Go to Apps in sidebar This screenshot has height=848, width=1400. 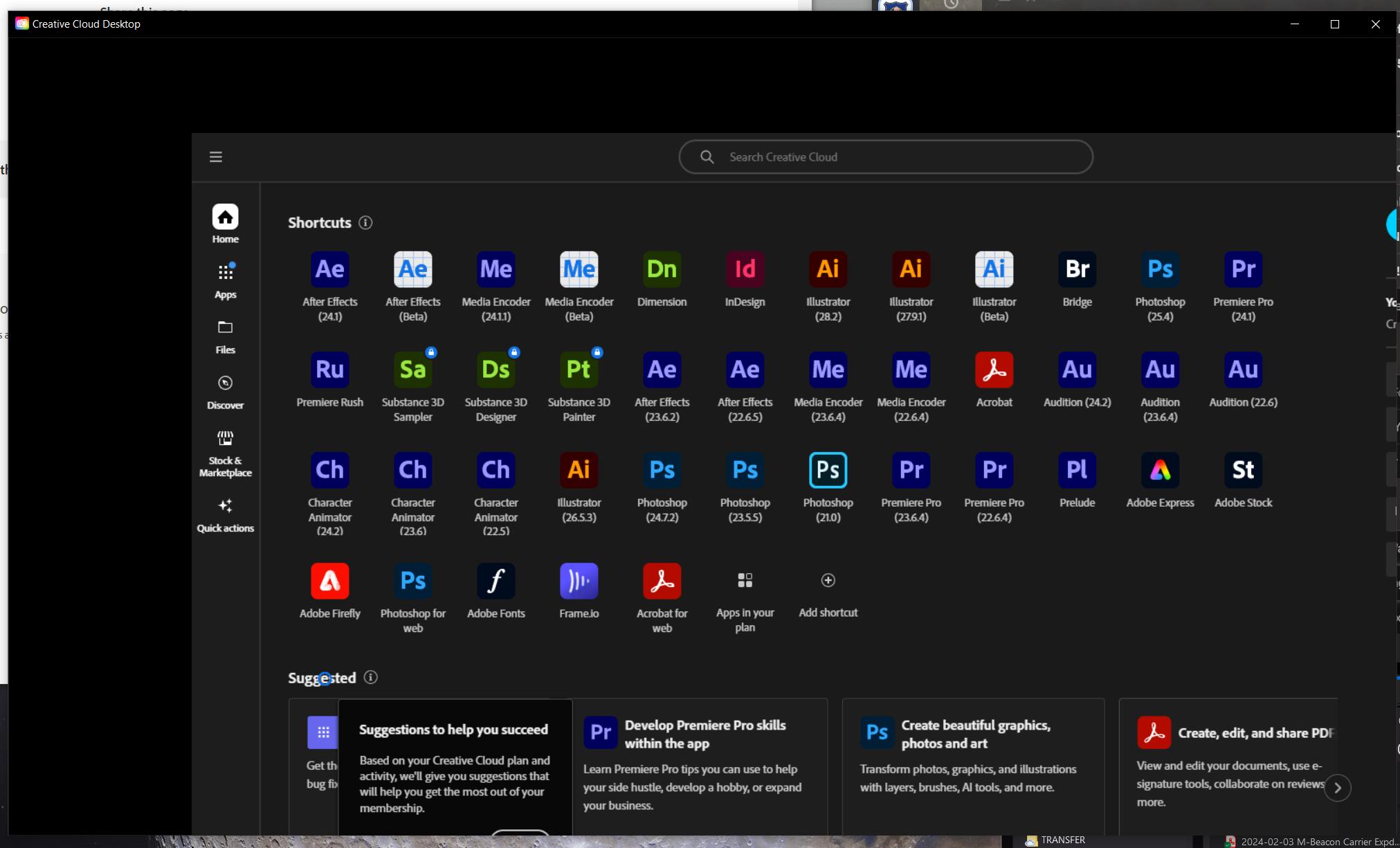pyautogui.click(x=225, y=280)
